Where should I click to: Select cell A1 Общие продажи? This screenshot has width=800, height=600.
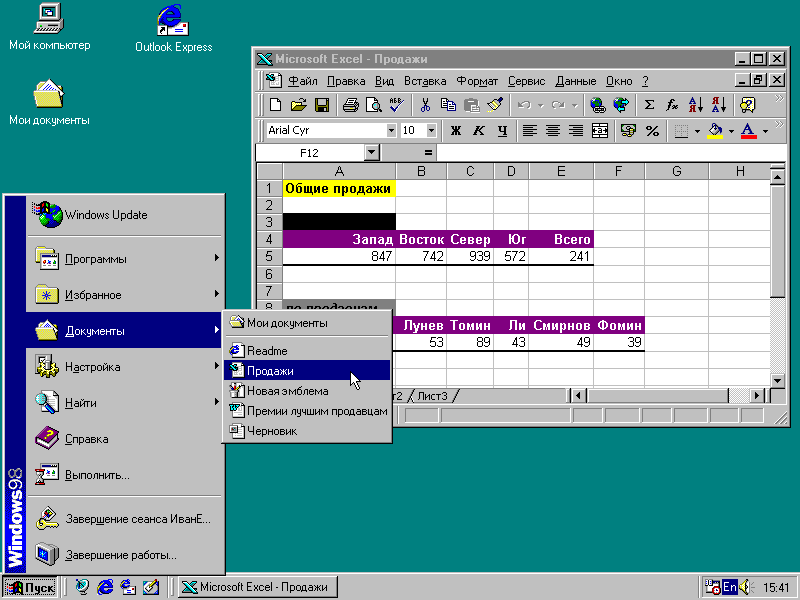[339, 189]
